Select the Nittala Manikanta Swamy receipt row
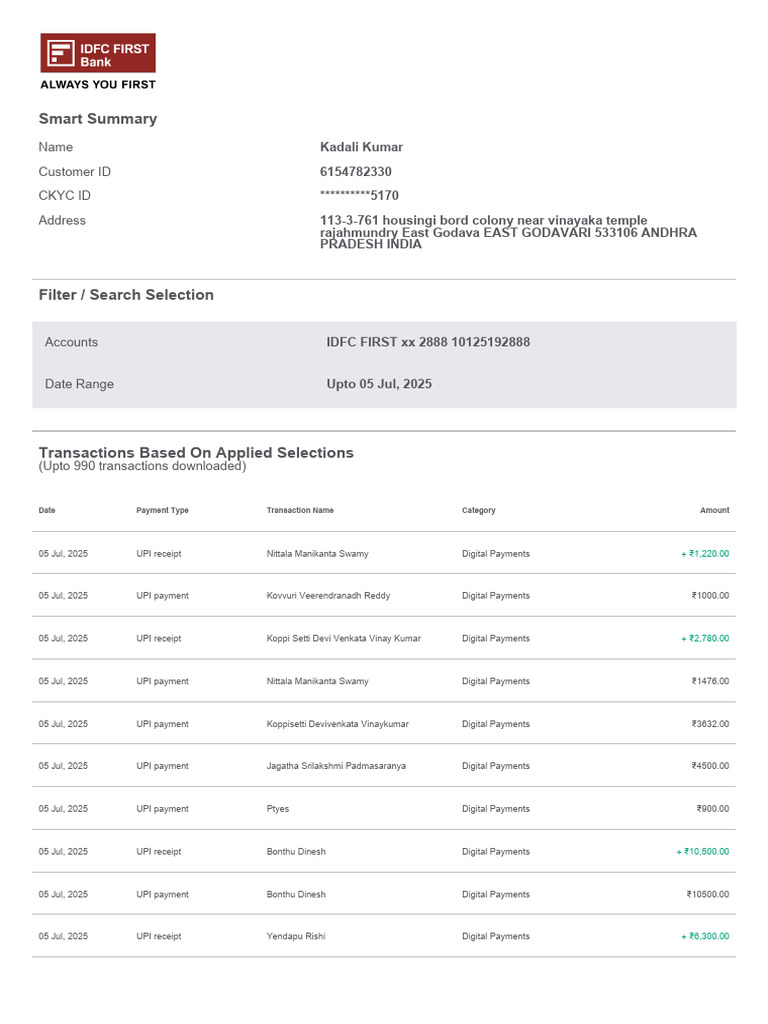768x1024 pixels. 384,553
